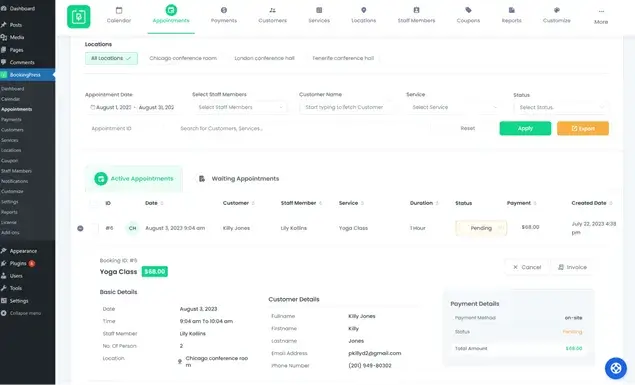This screenshot has height=385, width=635.
Task: Click the green Apply button
Action: tap(525, 128)
